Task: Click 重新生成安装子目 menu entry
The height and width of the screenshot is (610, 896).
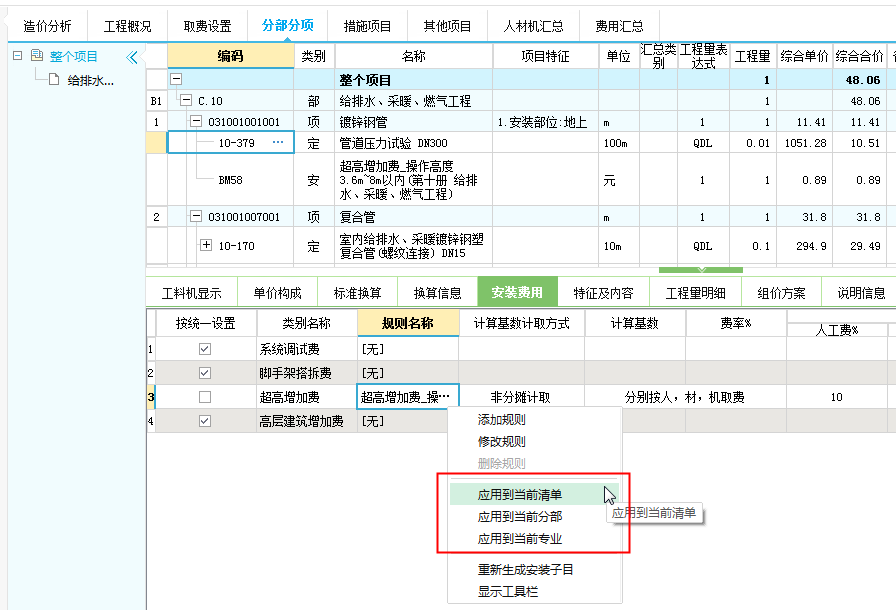Action: coord(525,570)
